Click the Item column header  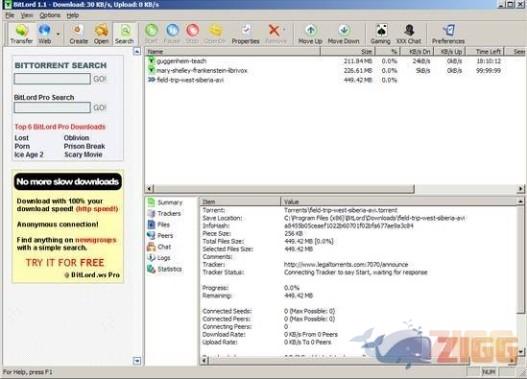pos(240,202)
